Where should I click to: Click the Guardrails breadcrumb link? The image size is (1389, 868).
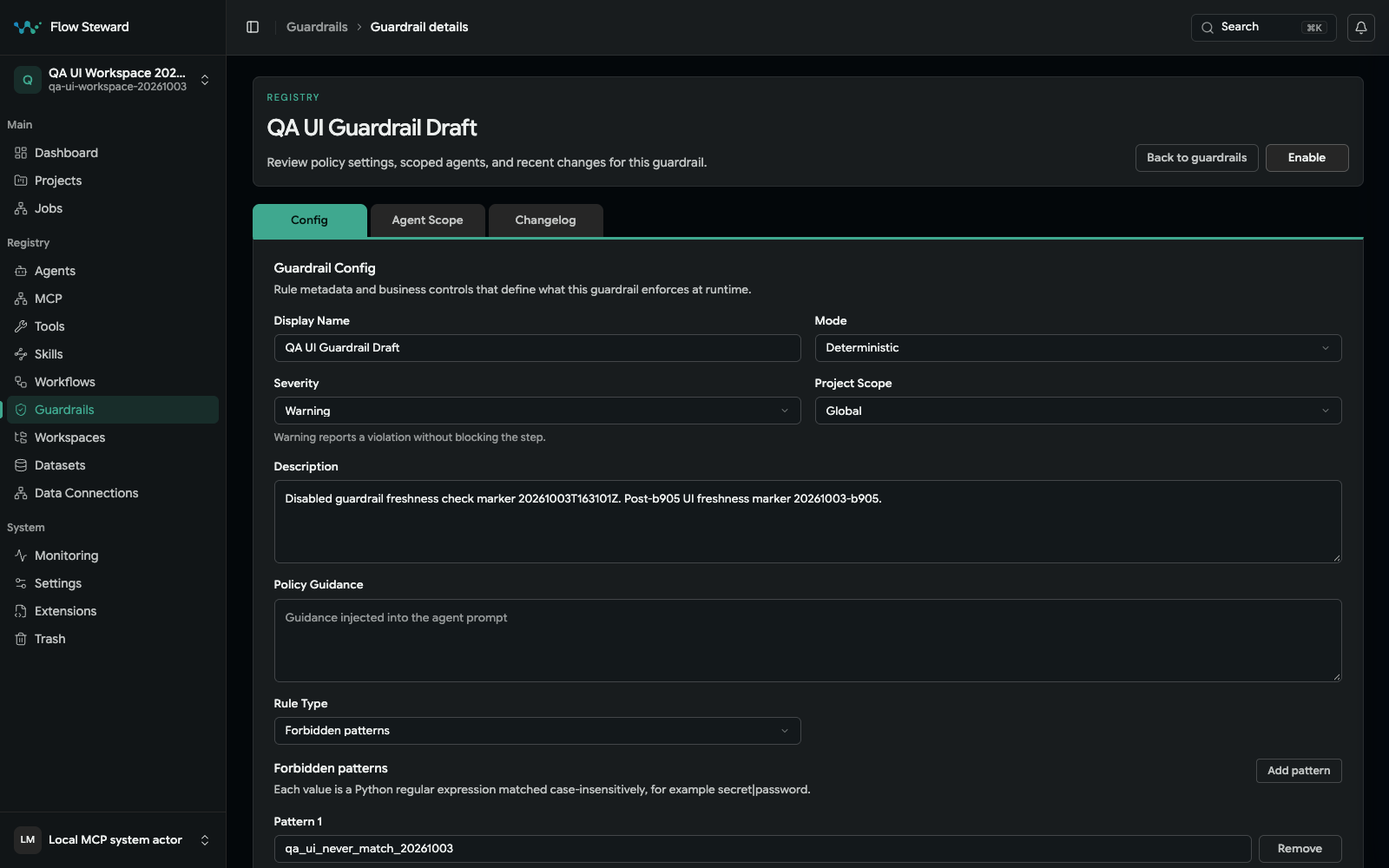point(317,27)
